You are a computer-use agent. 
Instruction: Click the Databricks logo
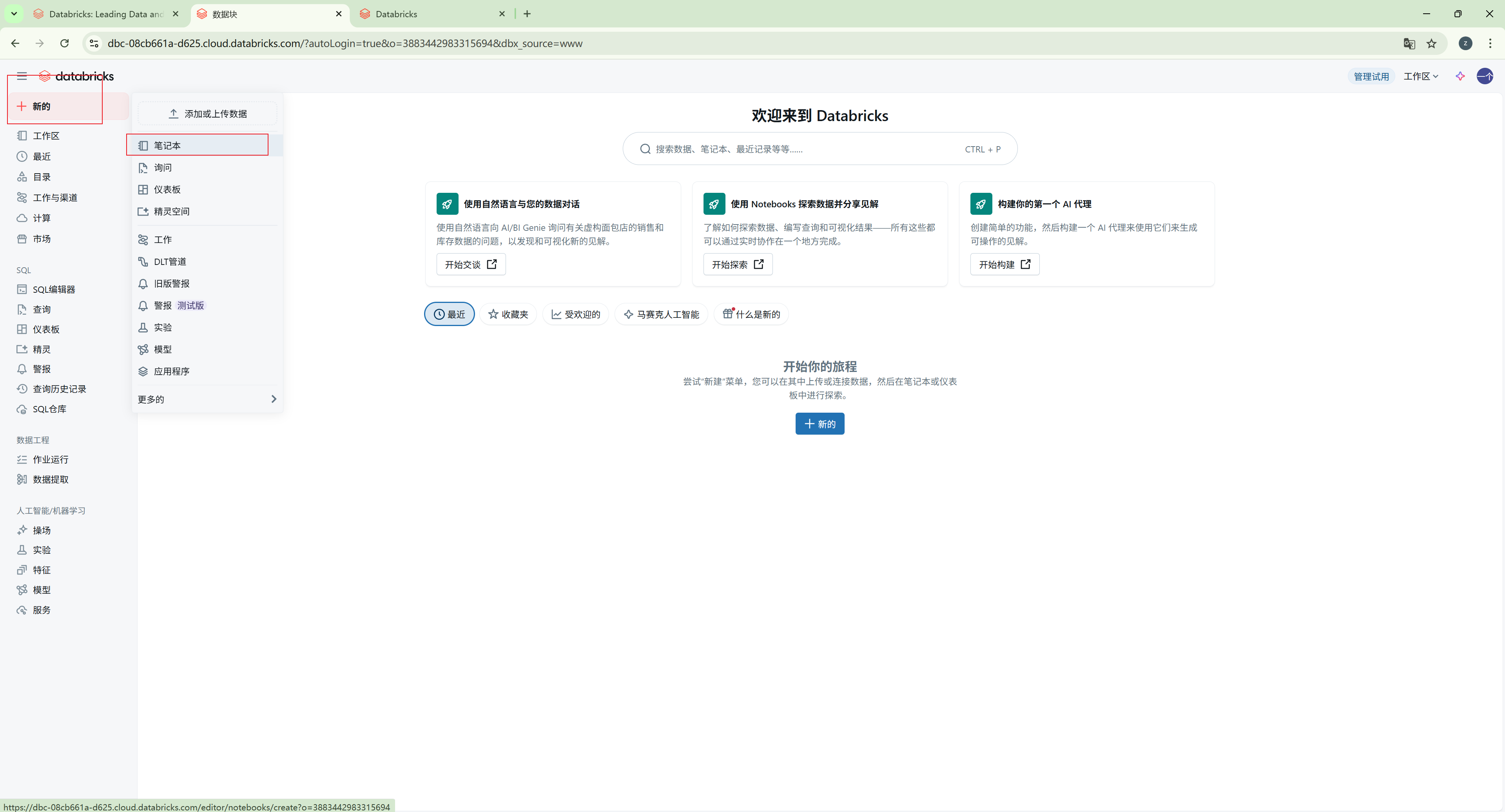pos(76,76)
